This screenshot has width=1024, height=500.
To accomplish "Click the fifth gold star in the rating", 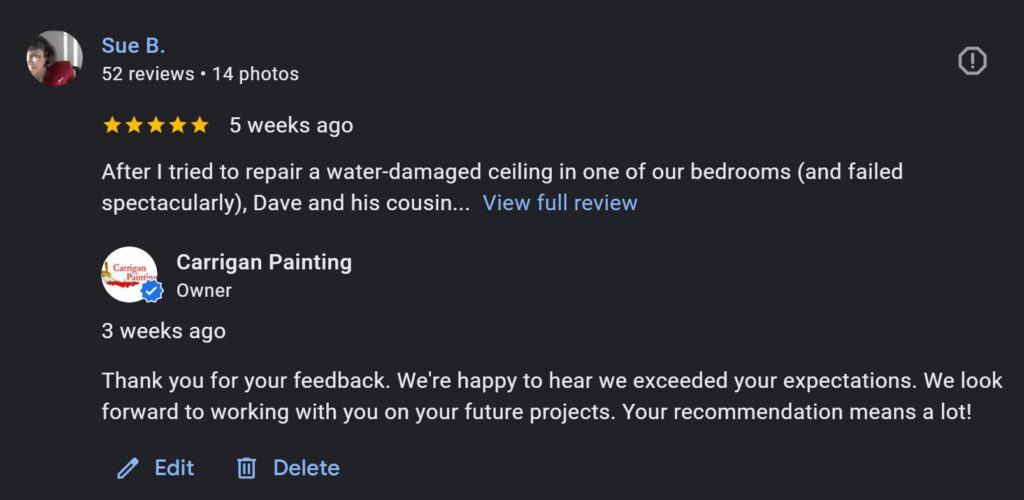I will click(200, 125).
